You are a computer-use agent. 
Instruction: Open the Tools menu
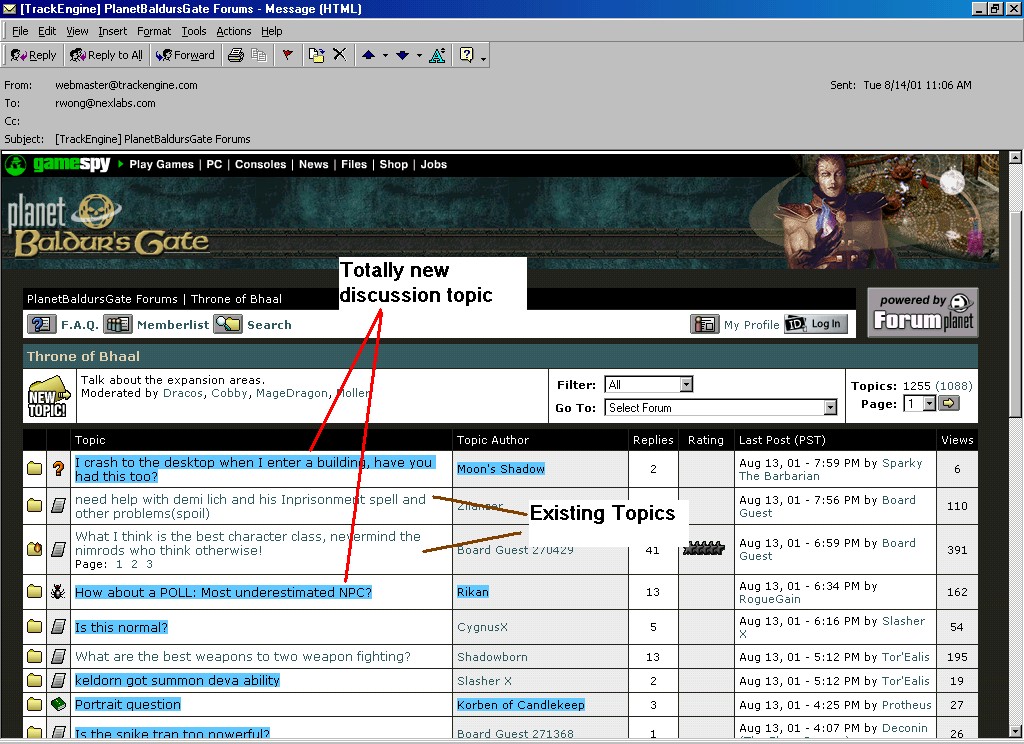click(x=194, y=31)
